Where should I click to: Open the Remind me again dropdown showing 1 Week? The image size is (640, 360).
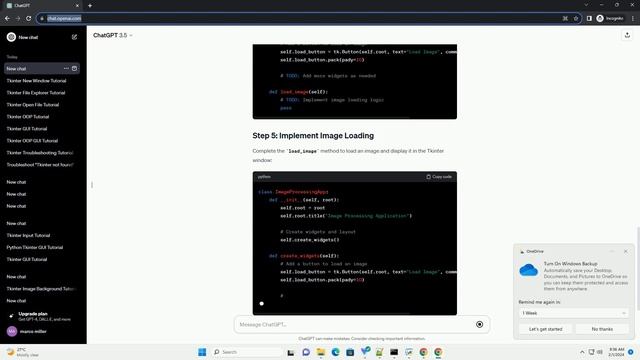(x=573, y=313)
